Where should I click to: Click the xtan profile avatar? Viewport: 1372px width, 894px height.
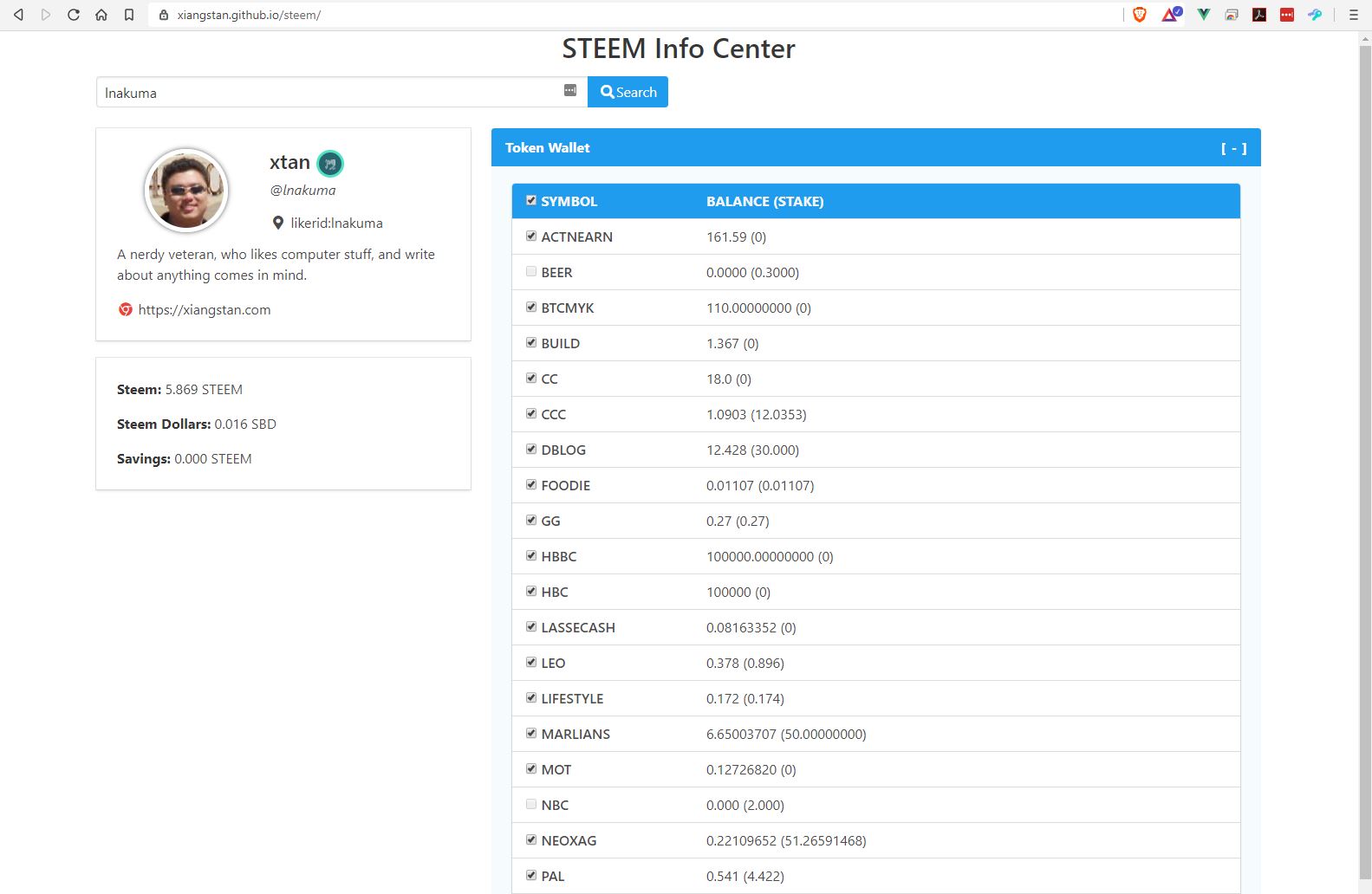click(x=186, y=190)
